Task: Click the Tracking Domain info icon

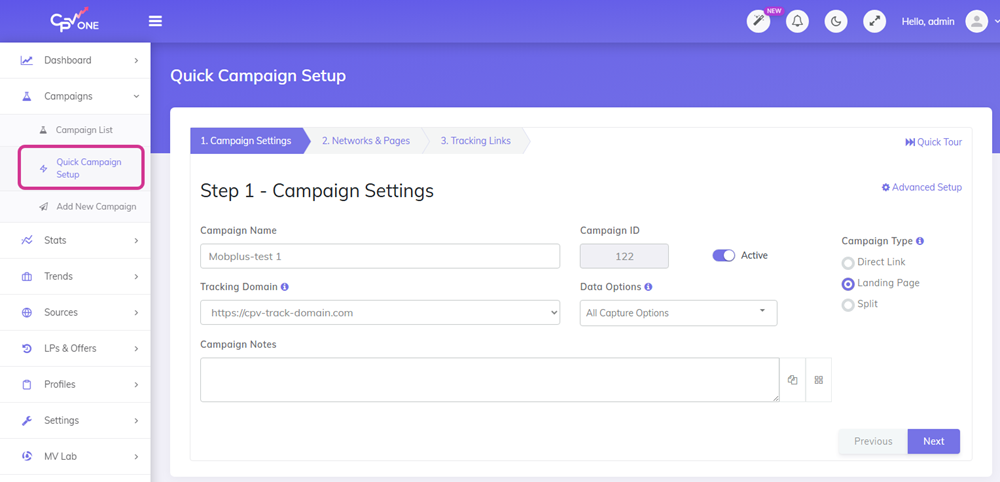Action: [x=284, y=287]
